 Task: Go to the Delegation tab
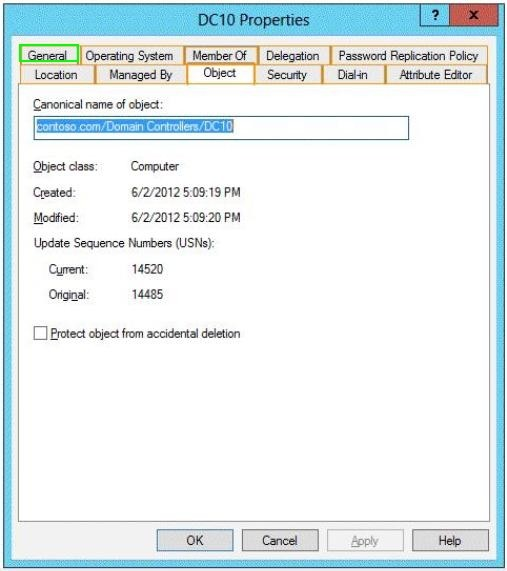pos(293,56)
